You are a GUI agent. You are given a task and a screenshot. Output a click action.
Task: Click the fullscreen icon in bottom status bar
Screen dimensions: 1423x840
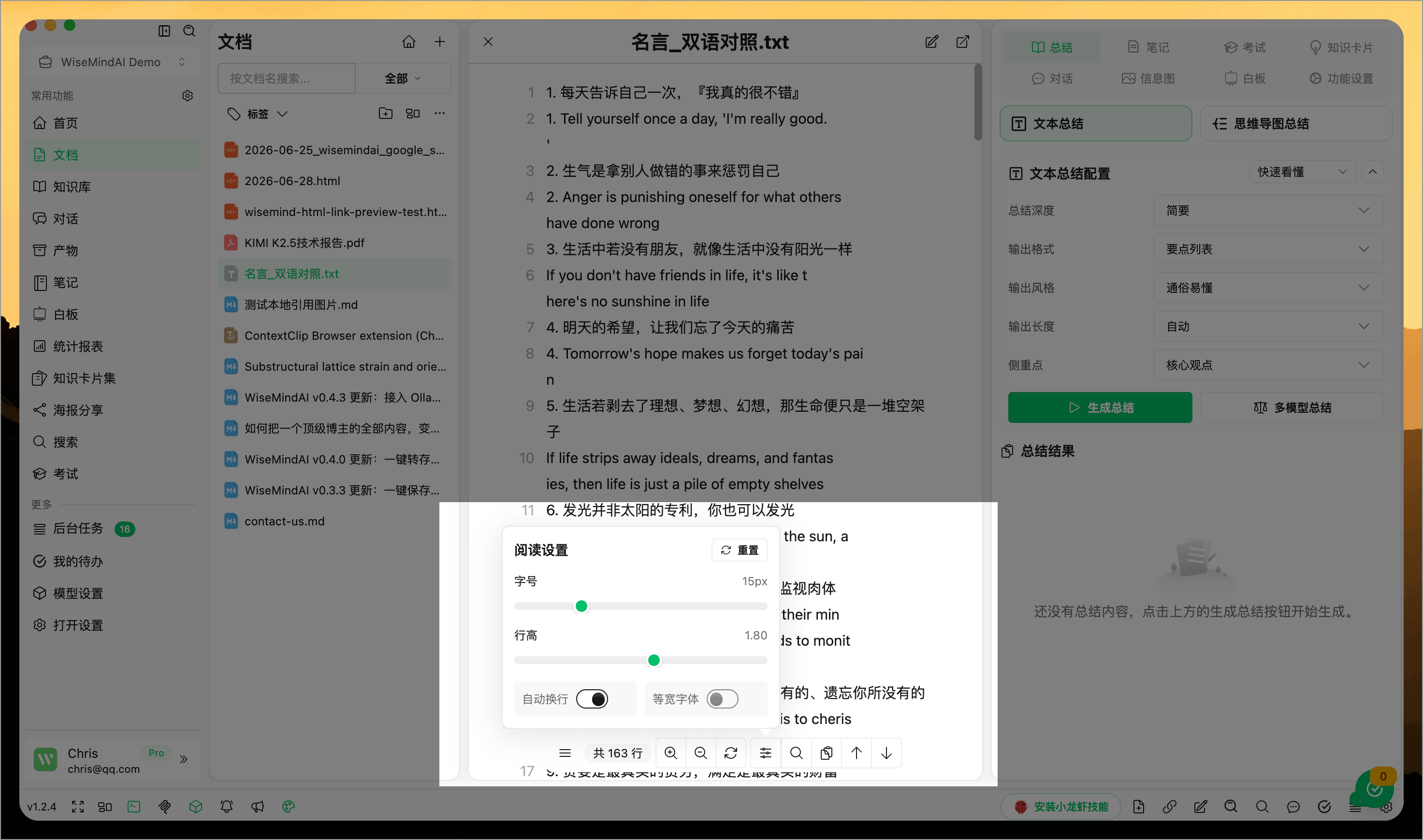tap(77, 807)
